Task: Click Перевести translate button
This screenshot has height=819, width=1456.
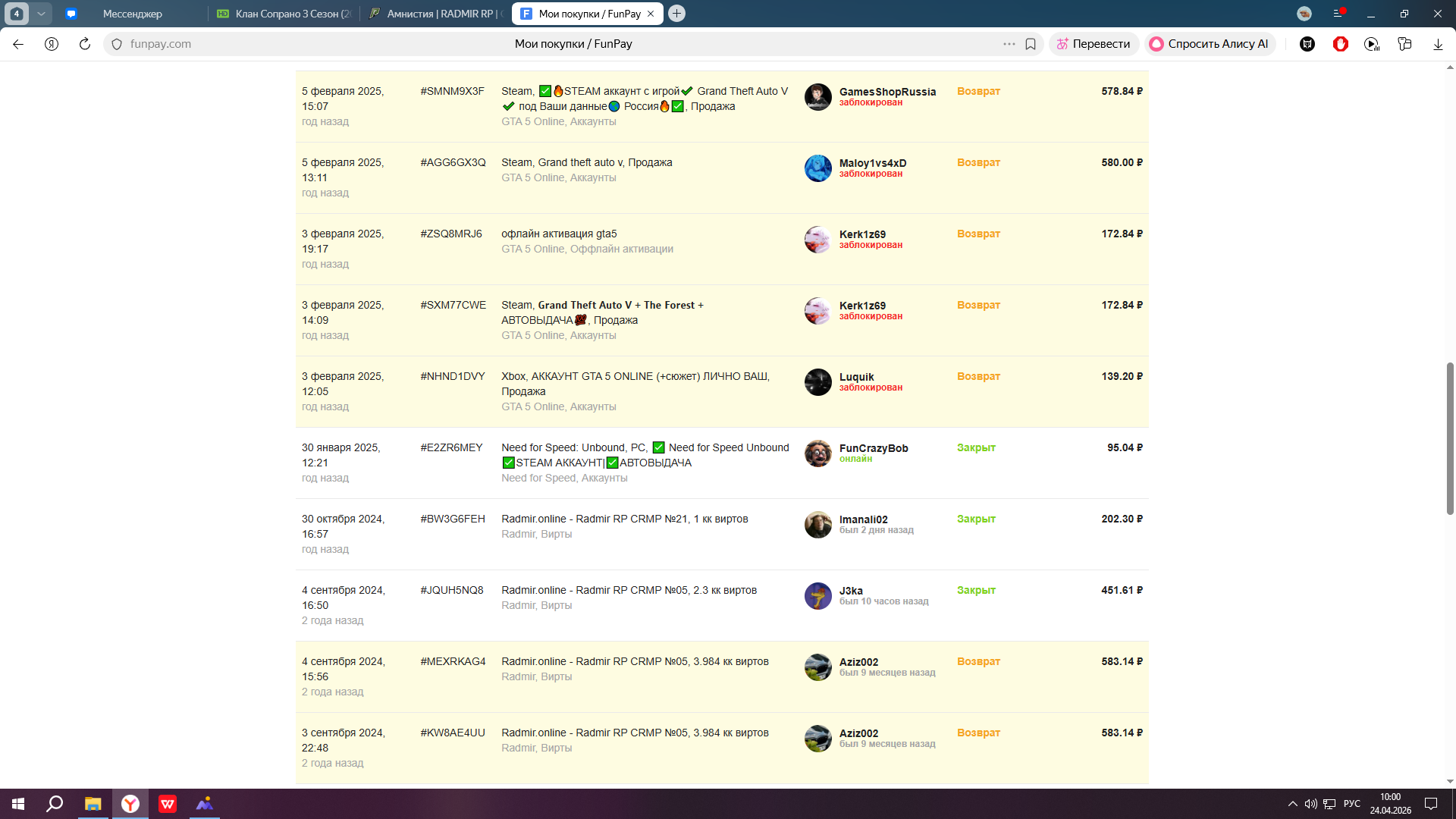Action: click(x=1094, y=44)
